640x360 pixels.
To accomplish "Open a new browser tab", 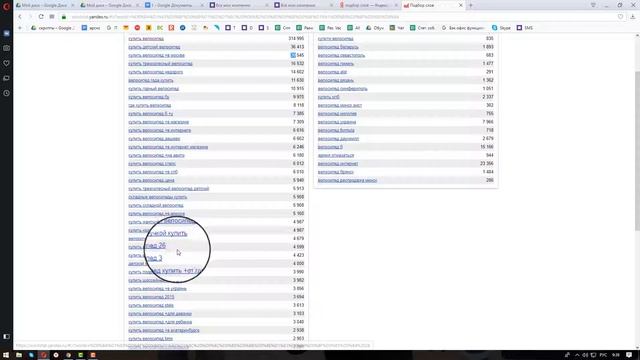I will pyautogui.click(x=471, y=5).
